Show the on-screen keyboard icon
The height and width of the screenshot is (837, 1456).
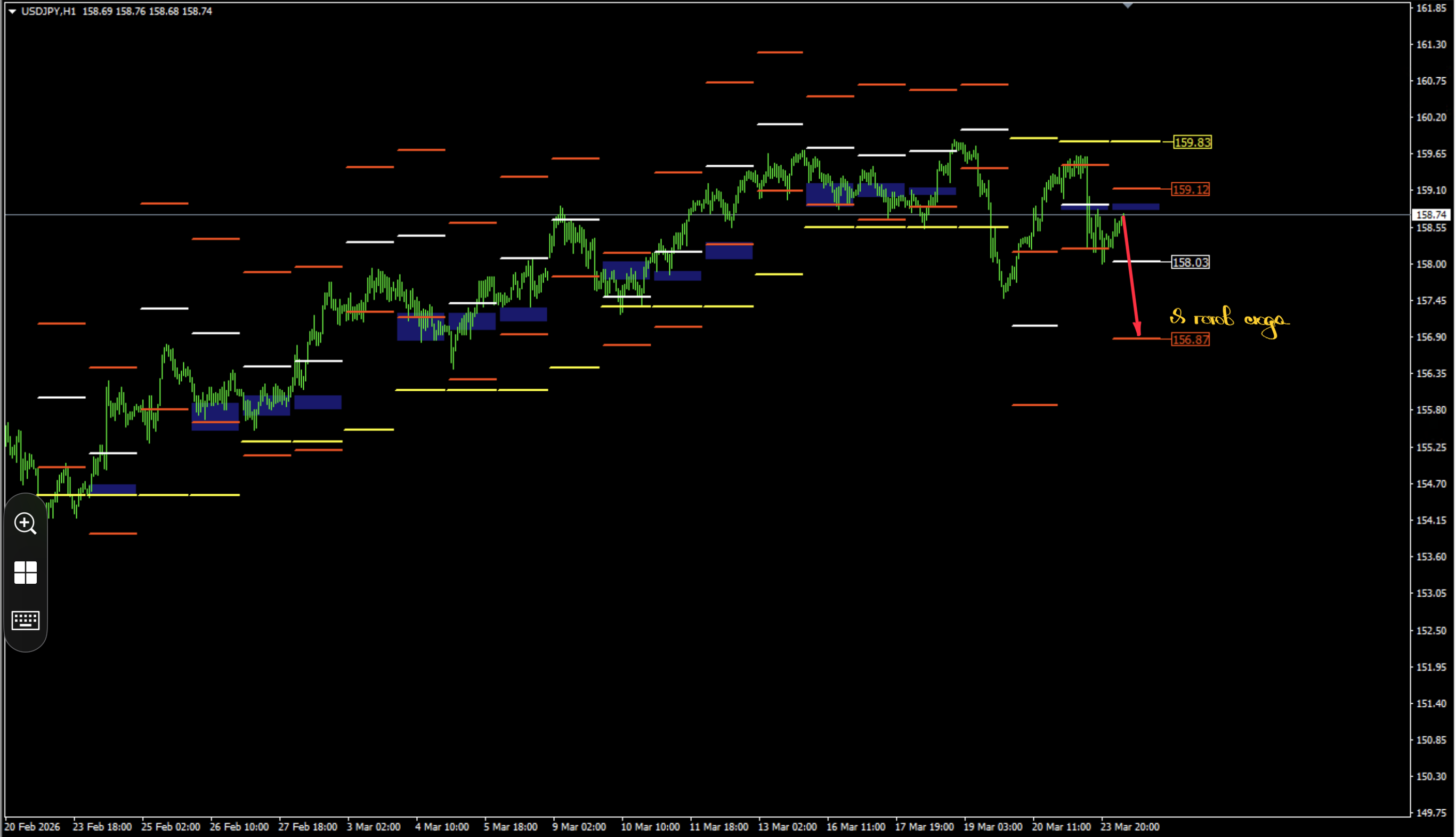tap(25, 620)
